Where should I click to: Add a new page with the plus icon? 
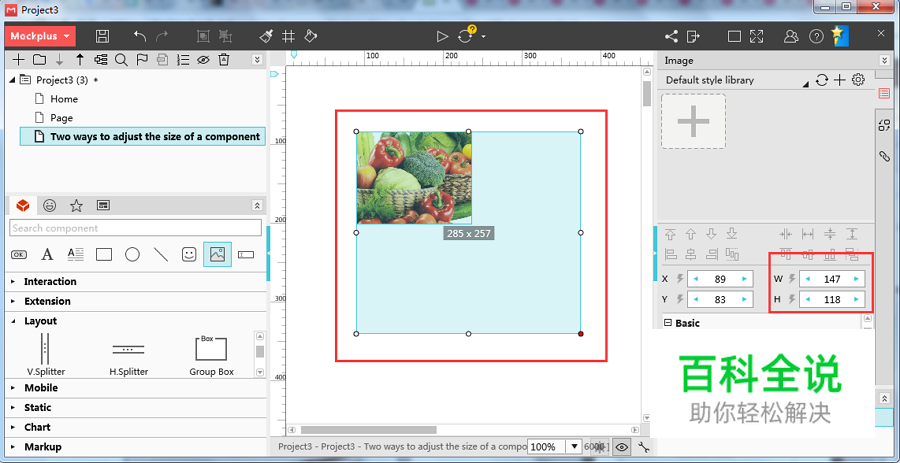(x=18, y=60)
